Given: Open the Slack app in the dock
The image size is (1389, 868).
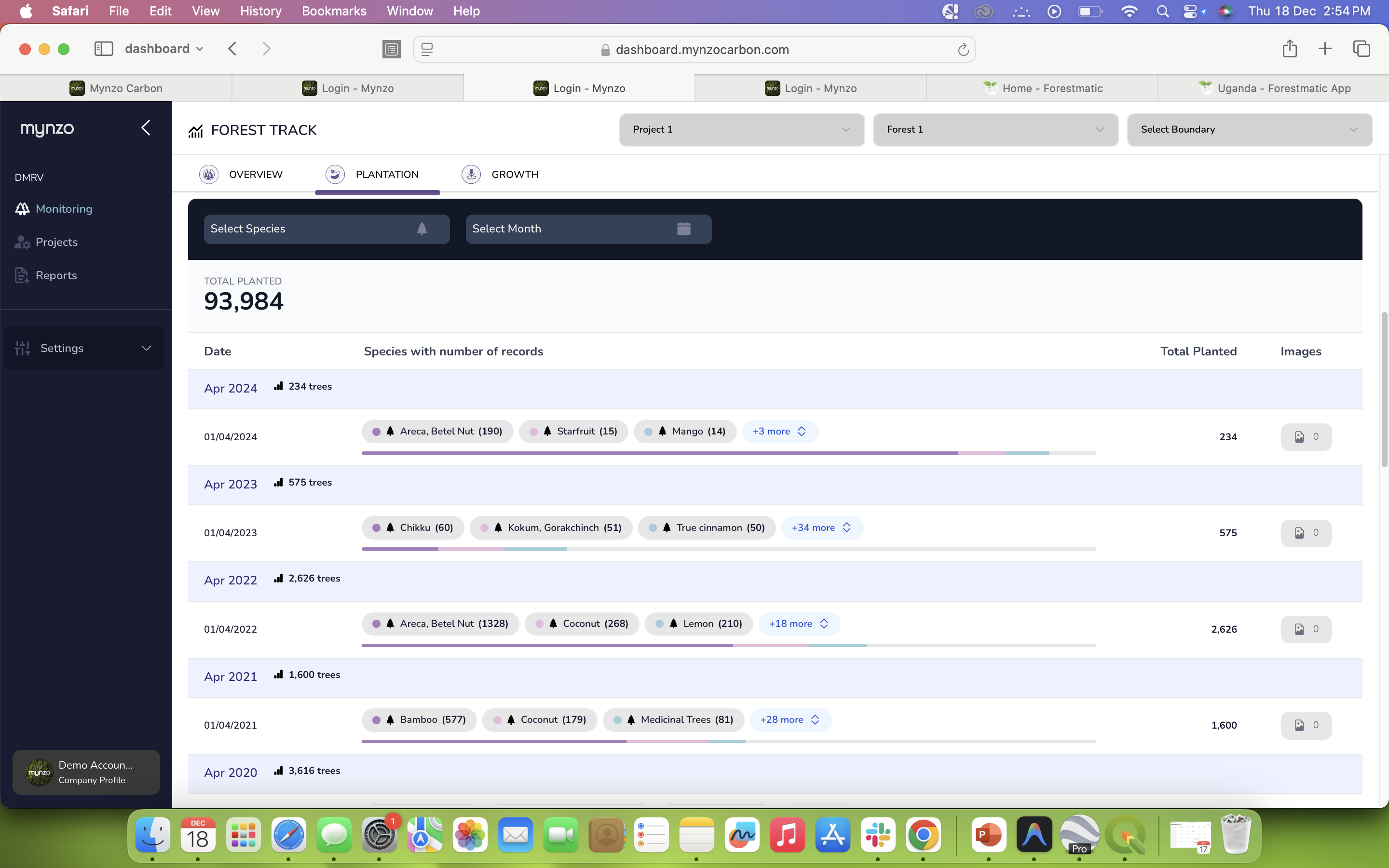Looking at the screenshot, I should point(878,835).
